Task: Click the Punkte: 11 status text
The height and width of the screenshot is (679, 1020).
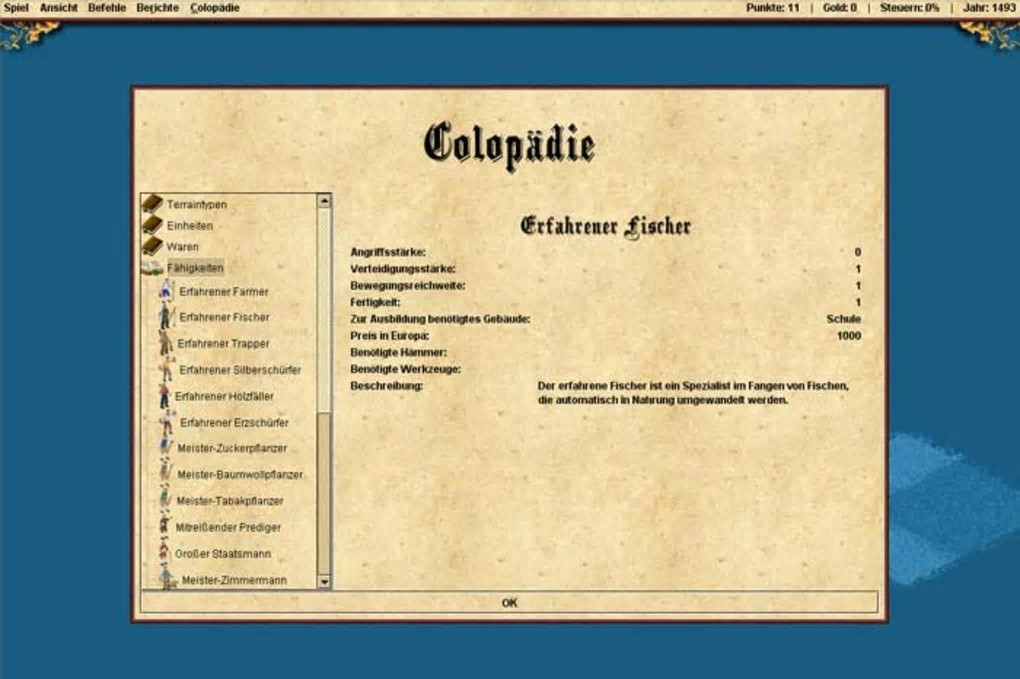Action: coord(772,8)
